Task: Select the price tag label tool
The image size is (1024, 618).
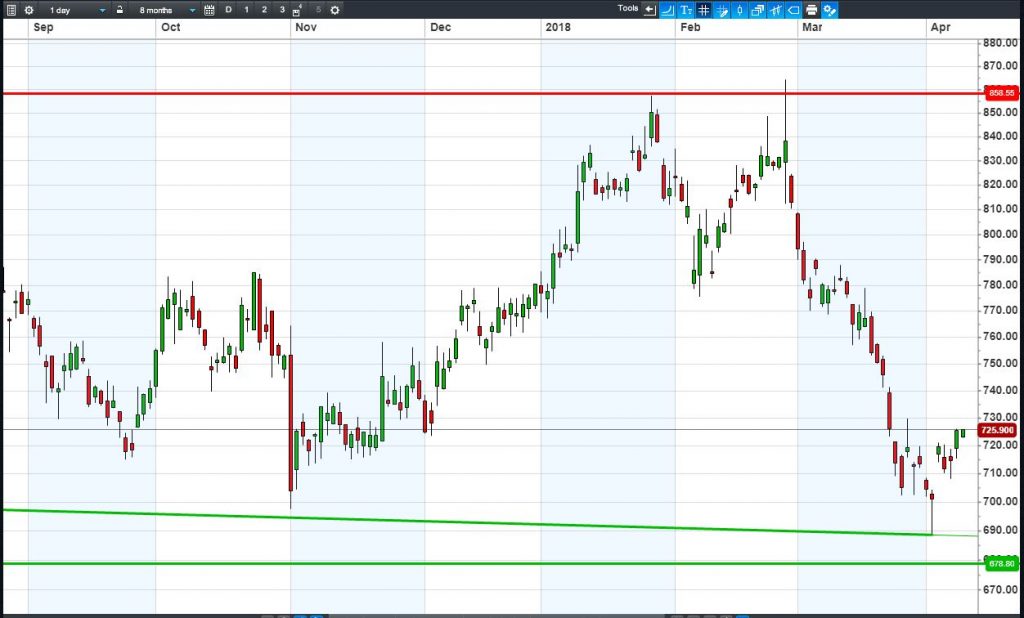Action: (x=793, y=10)
